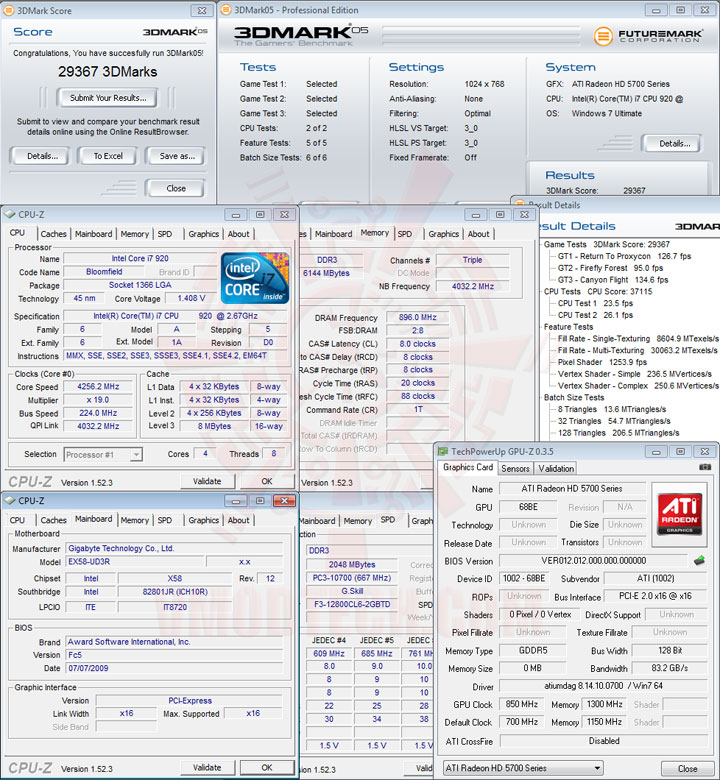Screen dimensions: 720x780
Task: Close the Motherboard CPU-Z window with red X
Action: pos(285,500)
